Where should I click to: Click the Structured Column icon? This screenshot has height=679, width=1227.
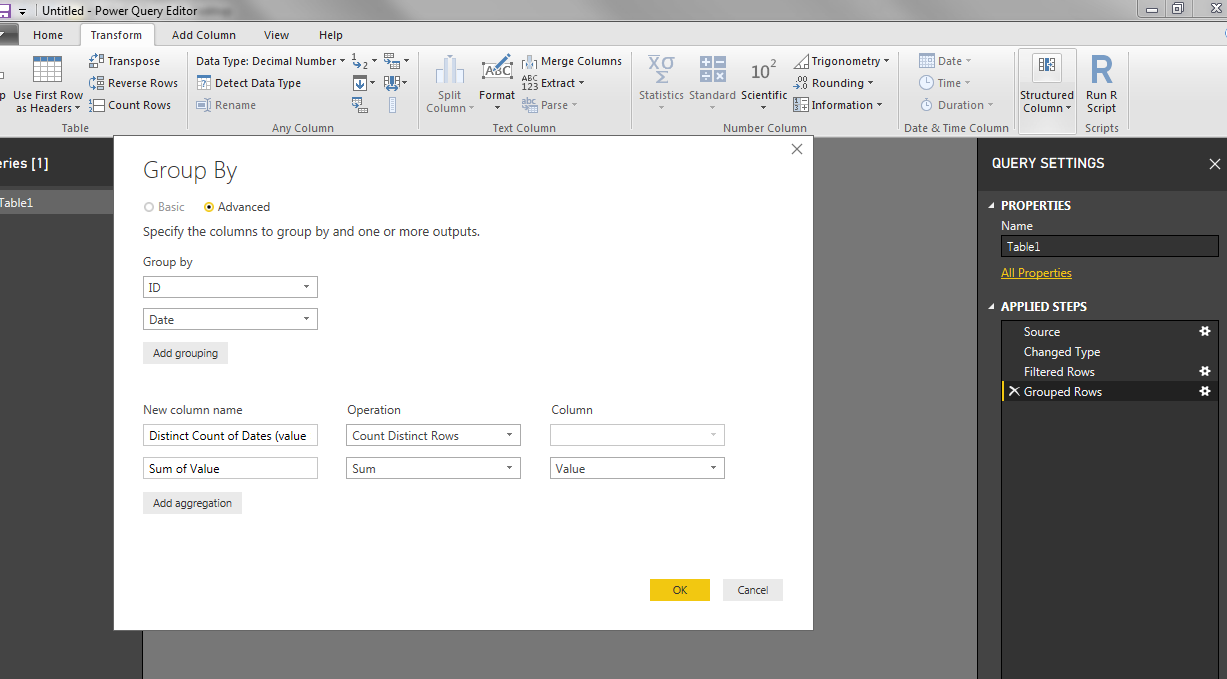pos(1047,66)
